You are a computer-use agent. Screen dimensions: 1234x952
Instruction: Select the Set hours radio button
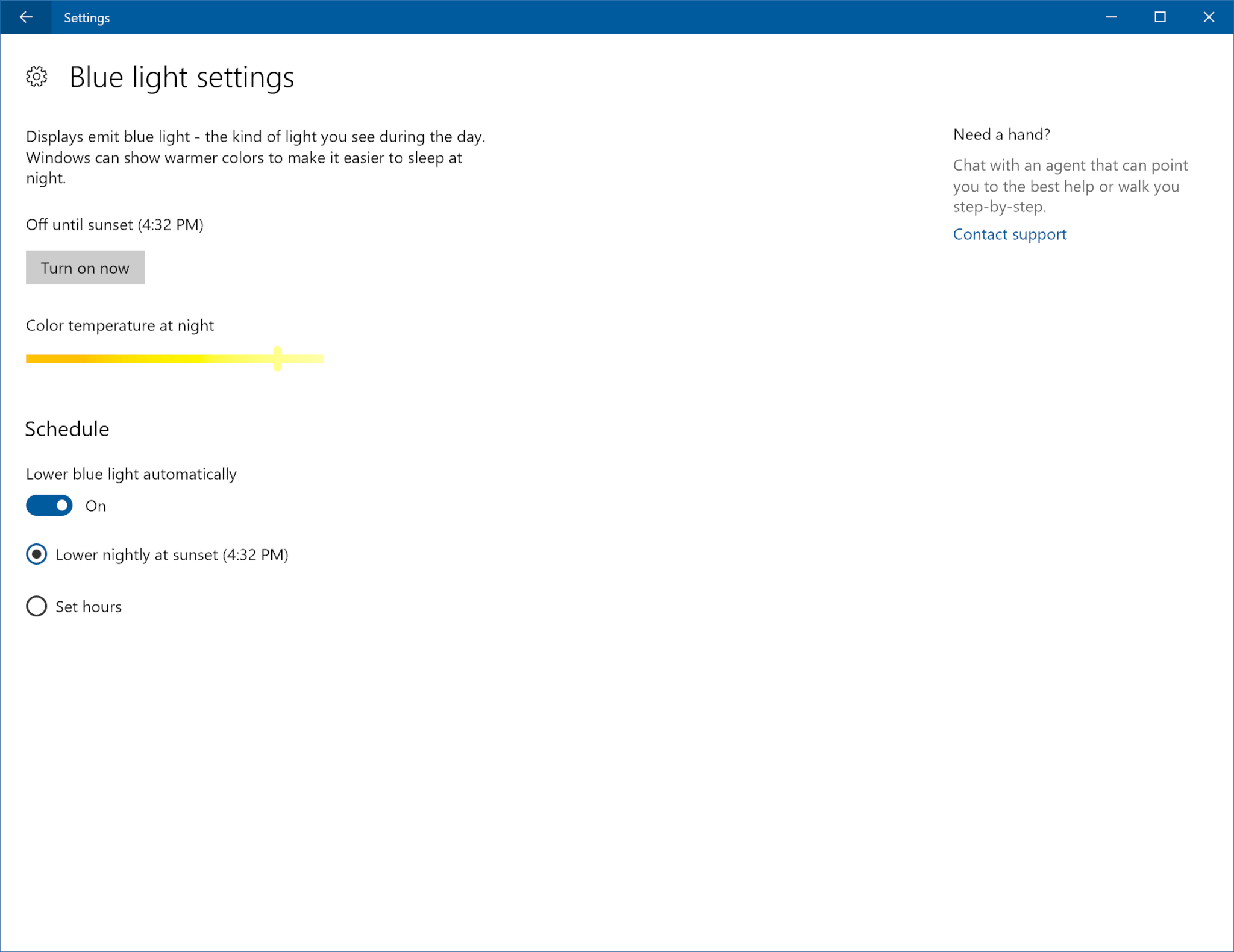click(x=37, y=606)
